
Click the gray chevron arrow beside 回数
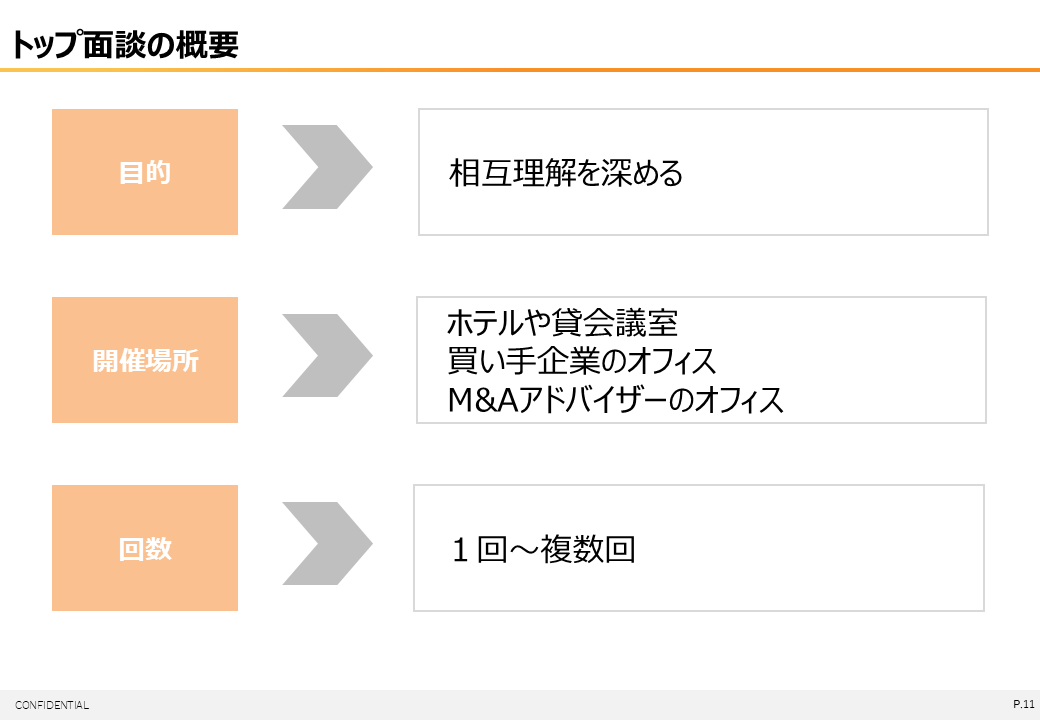coord(326,544)
